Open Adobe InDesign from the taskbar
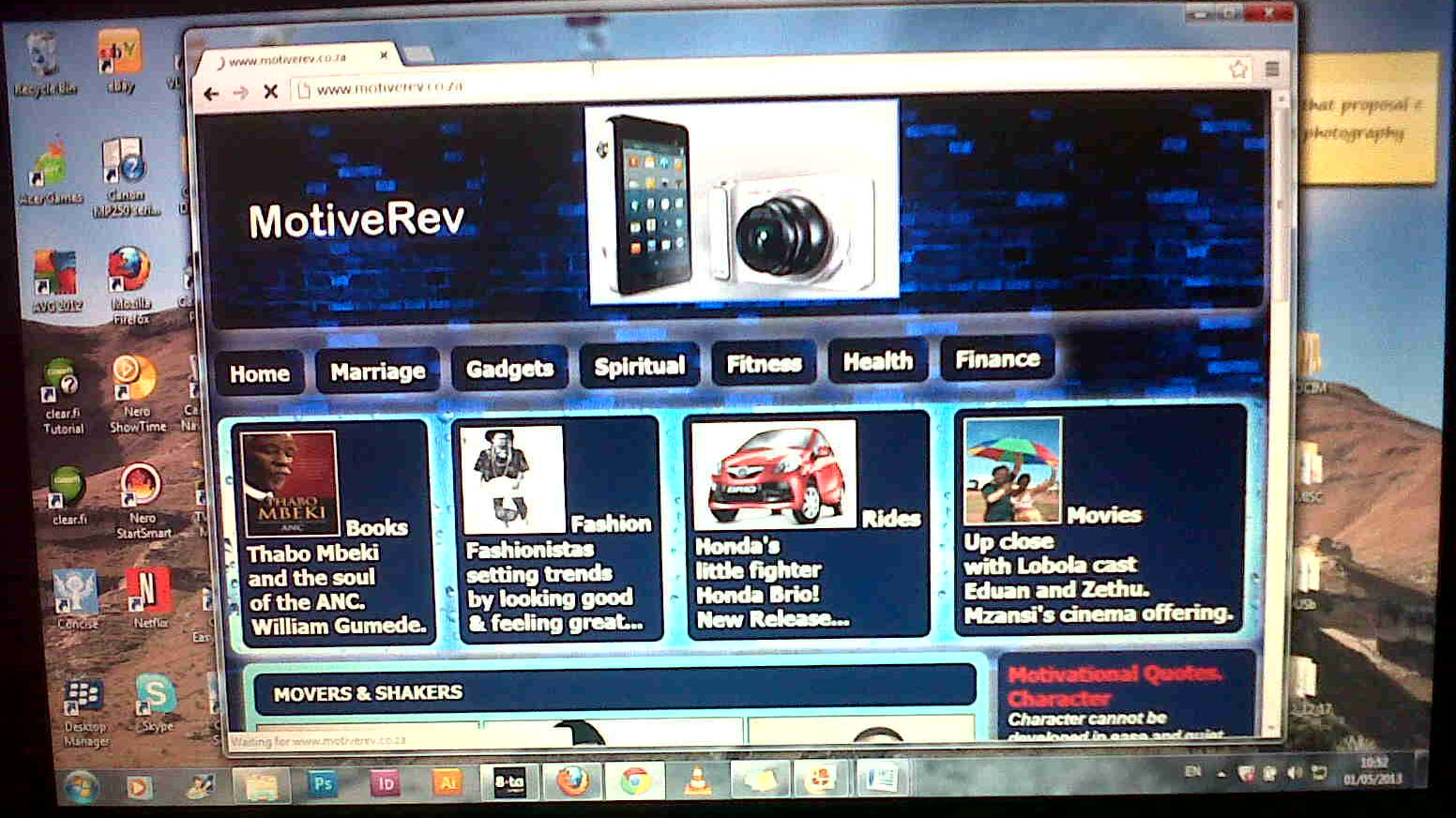This screenshot has height=818, width=1456. tap(386, 782)
